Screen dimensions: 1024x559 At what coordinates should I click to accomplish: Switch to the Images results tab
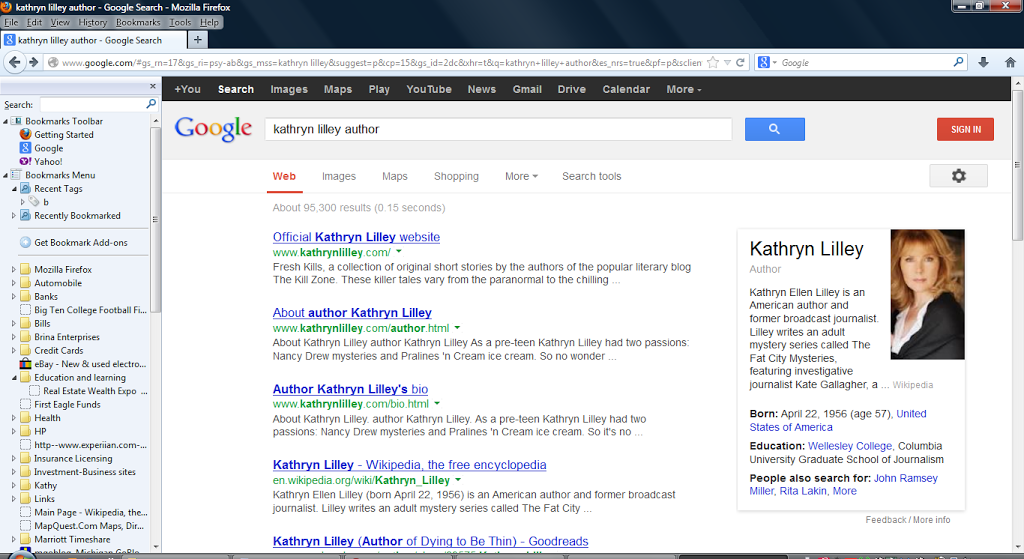(338, 176)
